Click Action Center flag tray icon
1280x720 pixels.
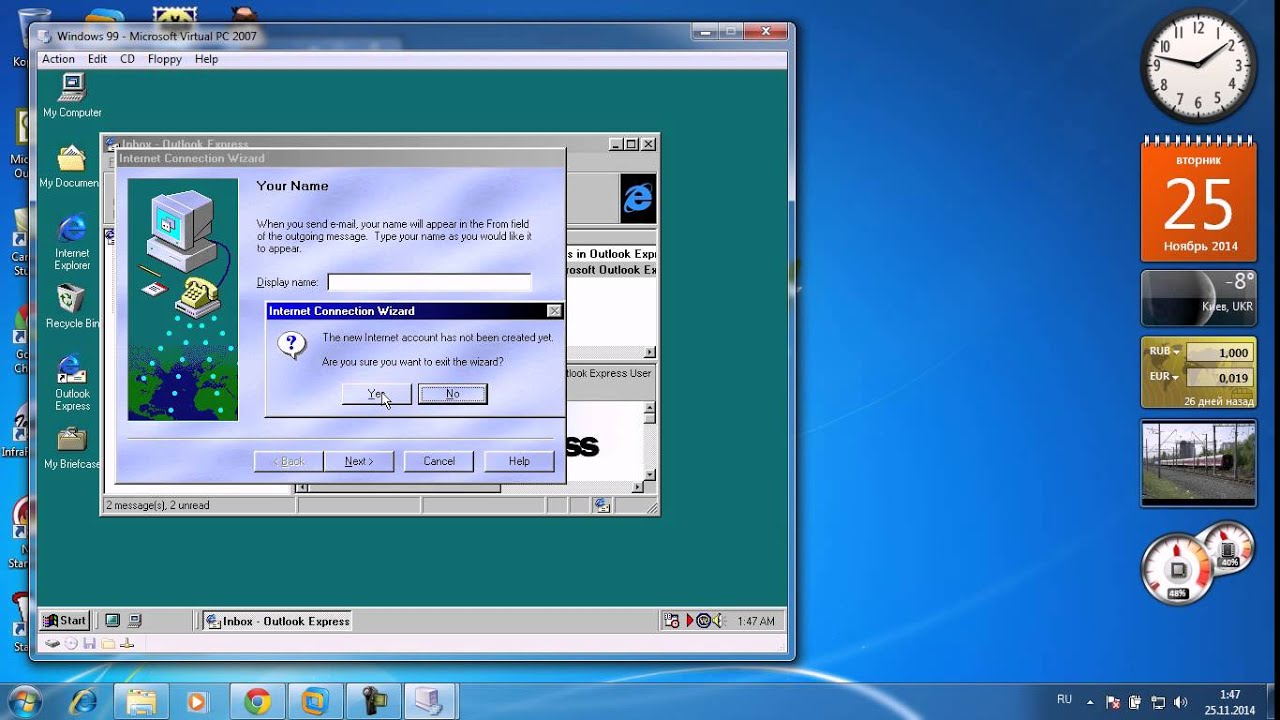tap(1114, 703)
